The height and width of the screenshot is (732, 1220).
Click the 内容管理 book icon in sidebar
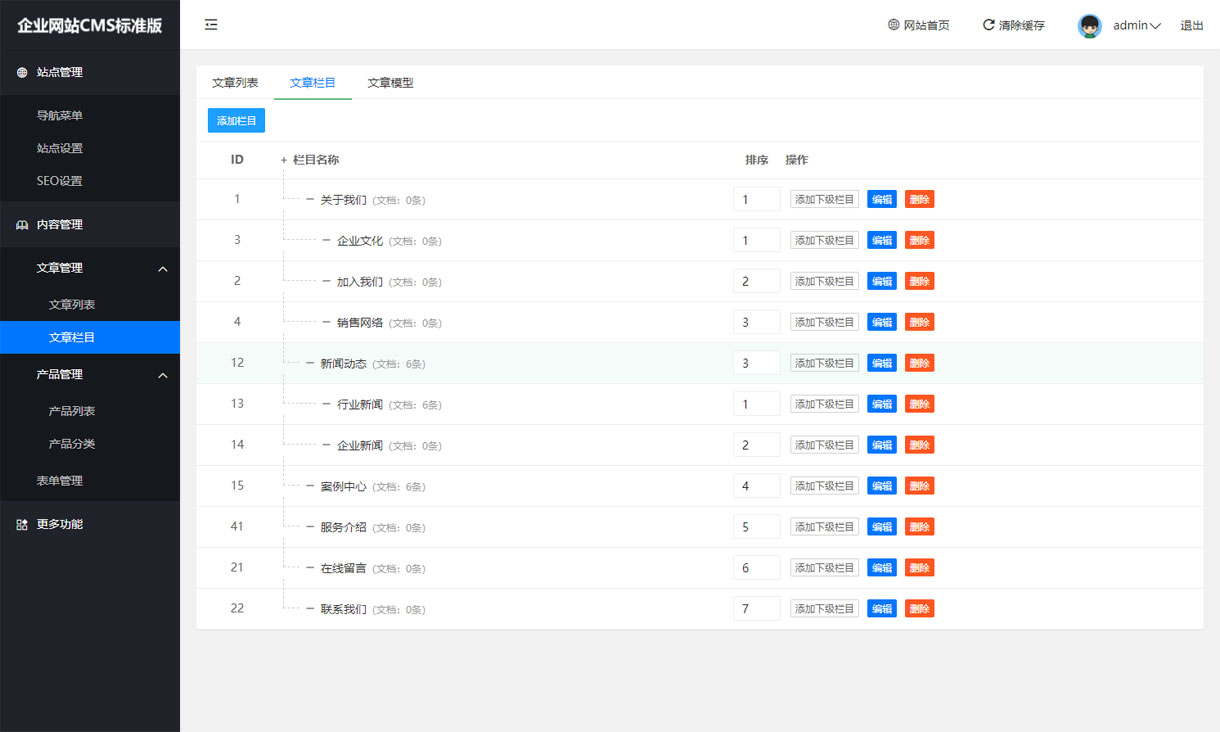click(x=22, y=225)
